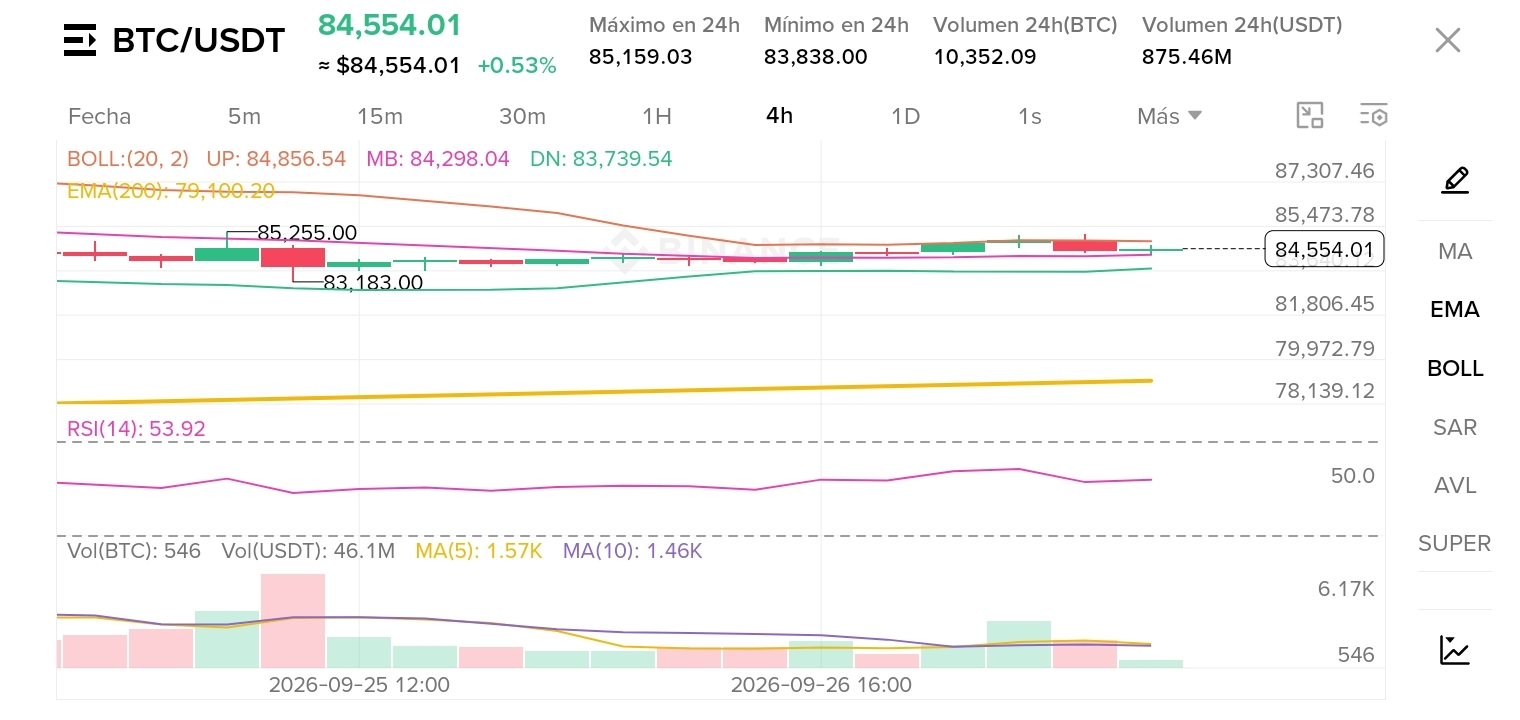The image size is (1520, 720).
Task: Disable the BOLL indicator
Action: [1455, 368]
